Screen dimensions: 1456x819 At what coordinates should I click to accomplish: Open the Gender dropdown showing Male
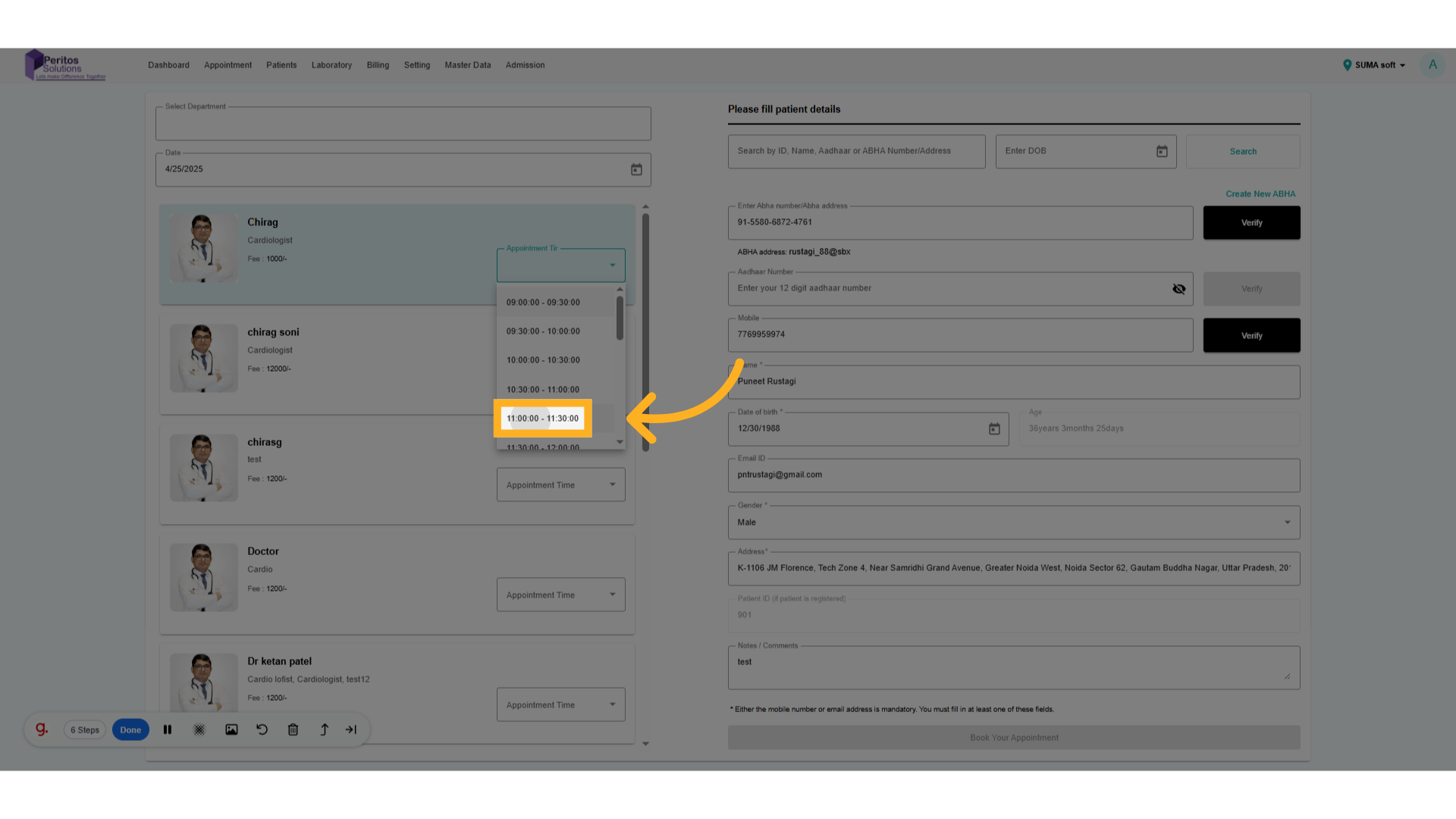pyautogui.click(x=1013, y=522)
